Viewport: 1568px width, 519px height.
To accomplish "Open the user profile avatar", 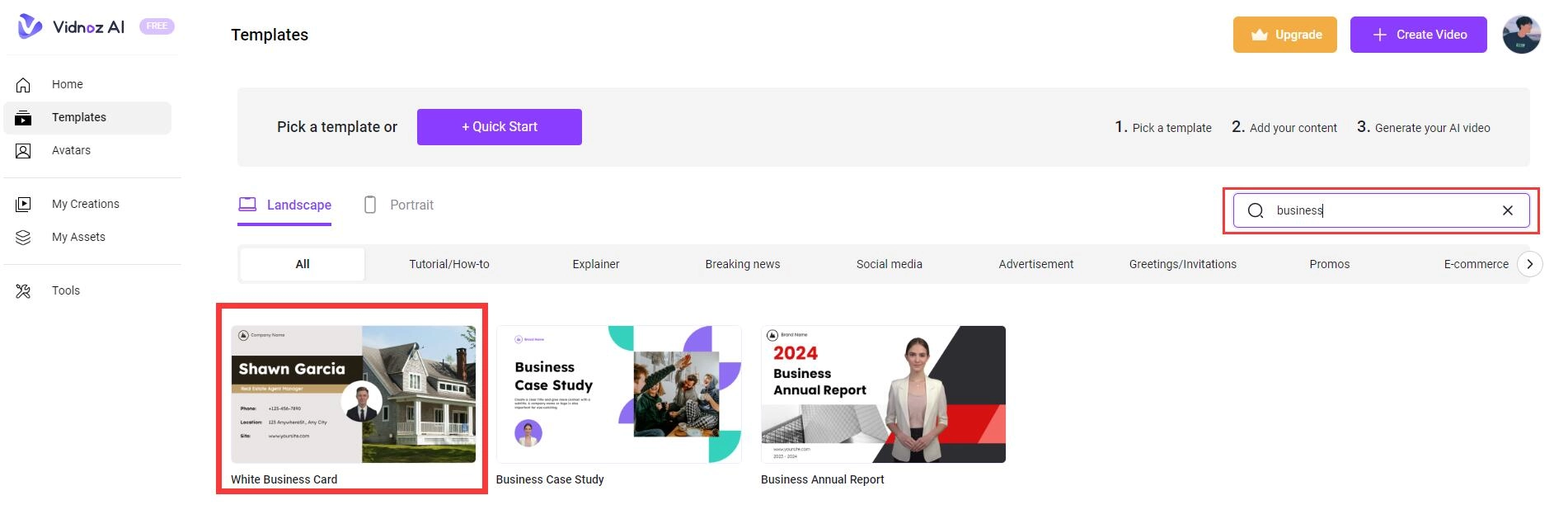I will tap(1521, 35).
